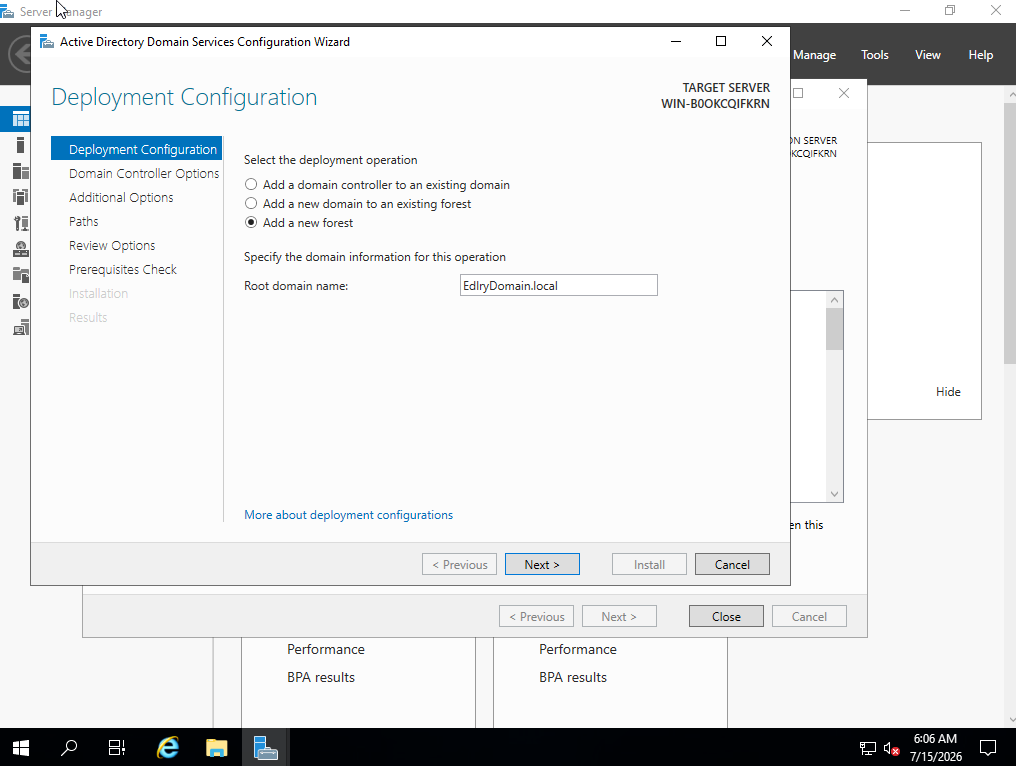Image resolution: width=1016 pixels, height=766 pixels.
Task: Click the Server Manager main vertical scrollbar
Action: pos(1010,232)
